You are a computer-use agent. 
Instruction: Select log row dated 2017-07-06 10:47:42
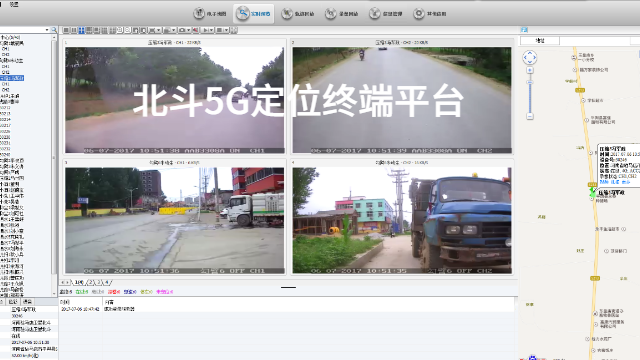[x=287, y=309]
